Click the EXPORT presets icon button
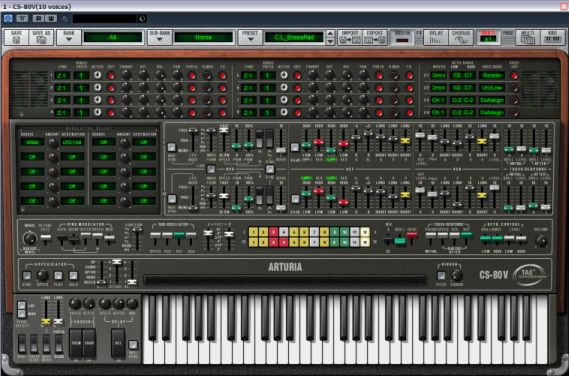The image size is (569, 376). click(x=375, y=37)
